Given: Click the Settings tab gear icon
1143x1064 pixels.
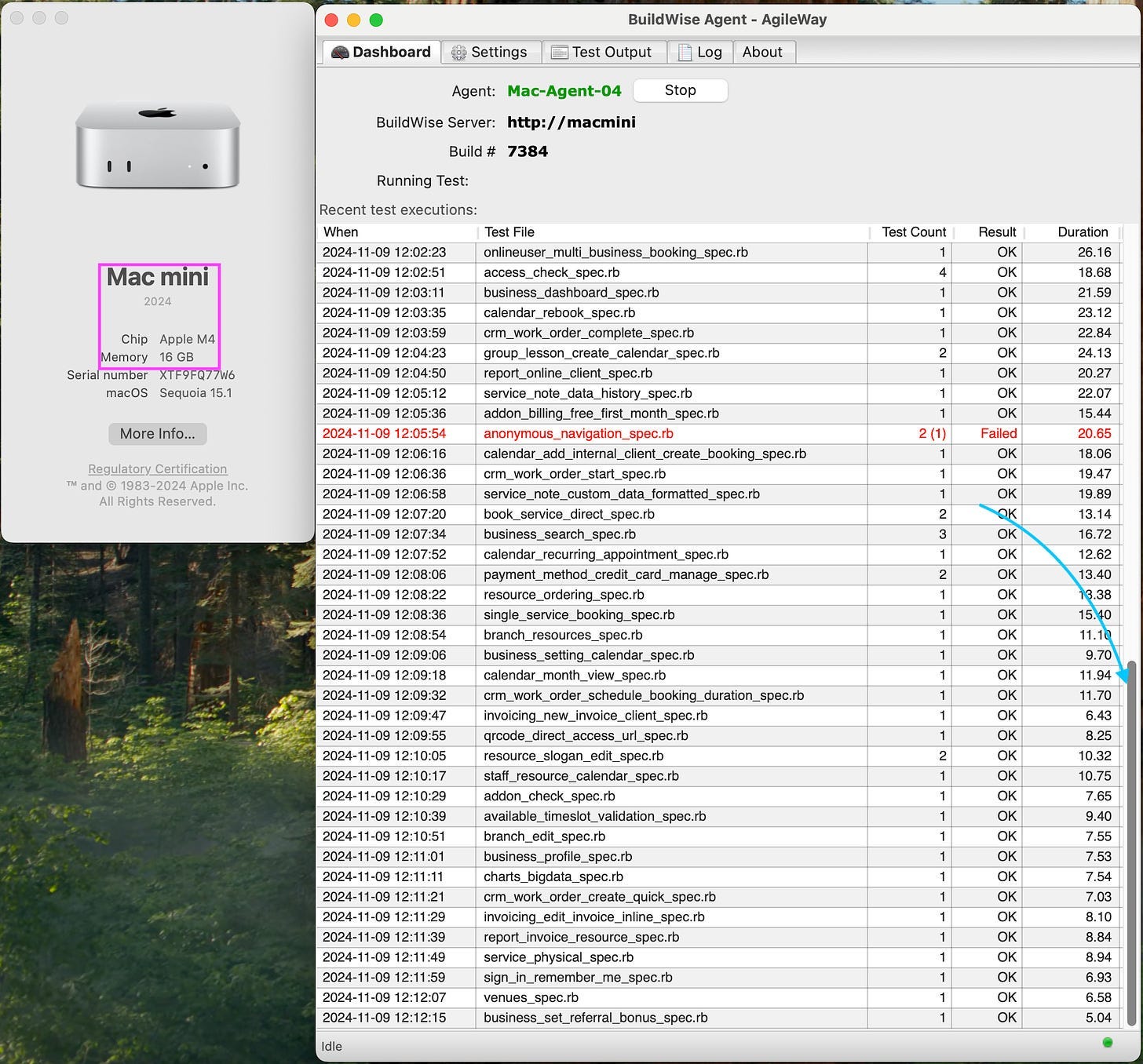Looking at the screenshot, I should click(x=458, y=53).
